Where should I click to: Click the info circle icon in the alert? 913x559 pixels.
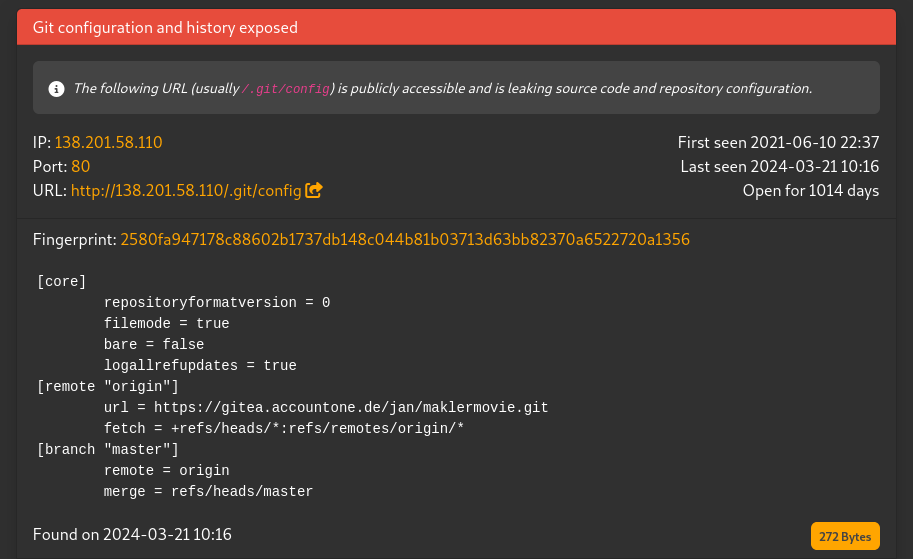pos(56,88)
